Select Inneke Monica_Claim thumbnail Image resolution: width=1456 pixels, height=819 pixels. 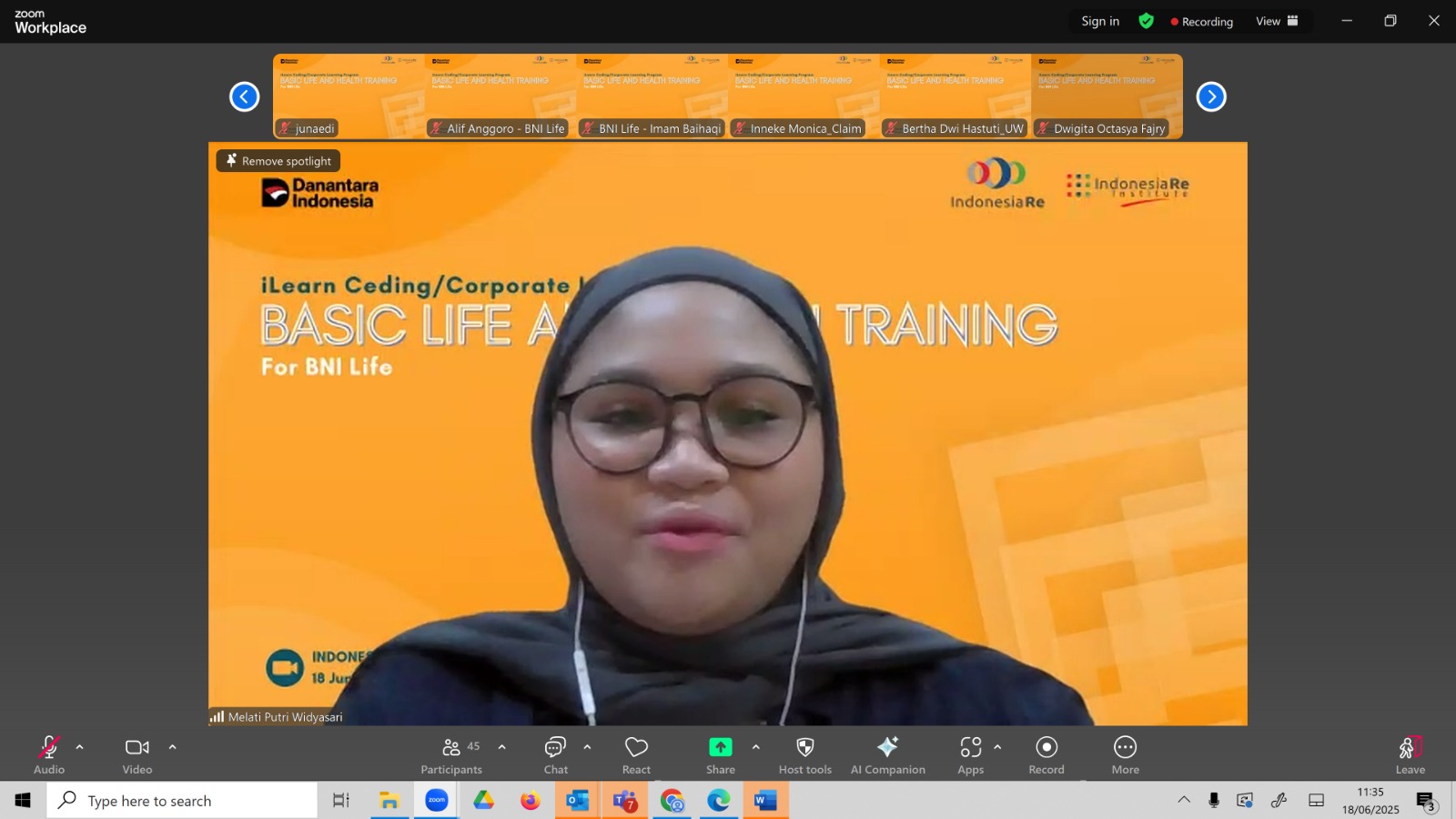point(804,96)
